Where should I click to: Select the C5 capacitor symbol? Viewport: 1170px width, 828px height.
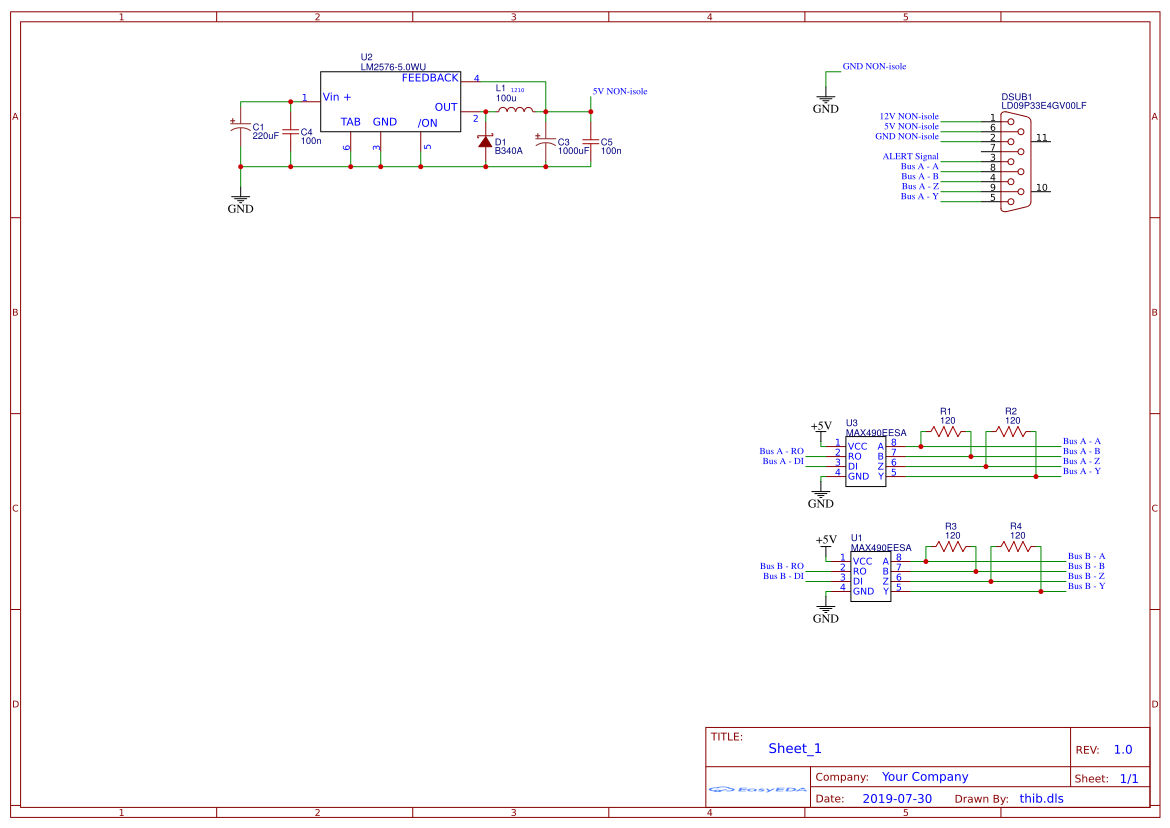click(590, 140)
